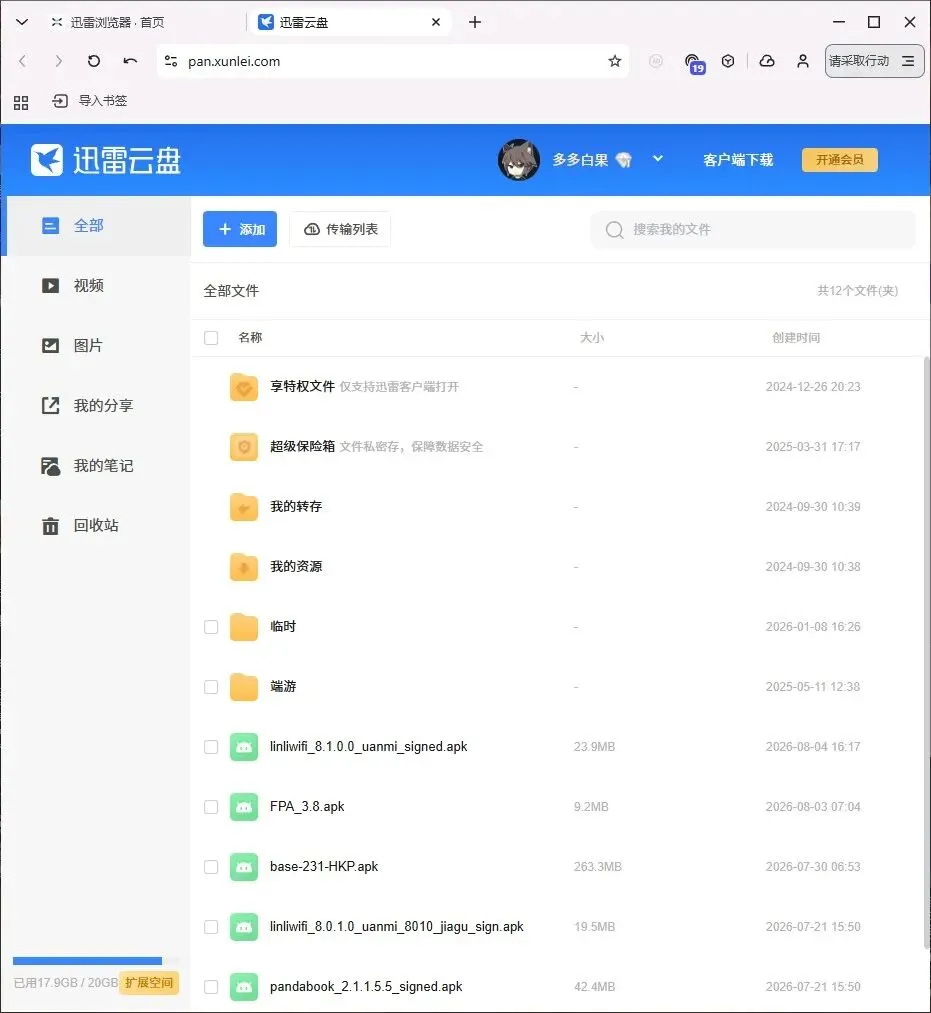The image size is (931, 1013).
Task: Switch to 迅雷云盘 browser tab
Action: click(x=350, y=22)
